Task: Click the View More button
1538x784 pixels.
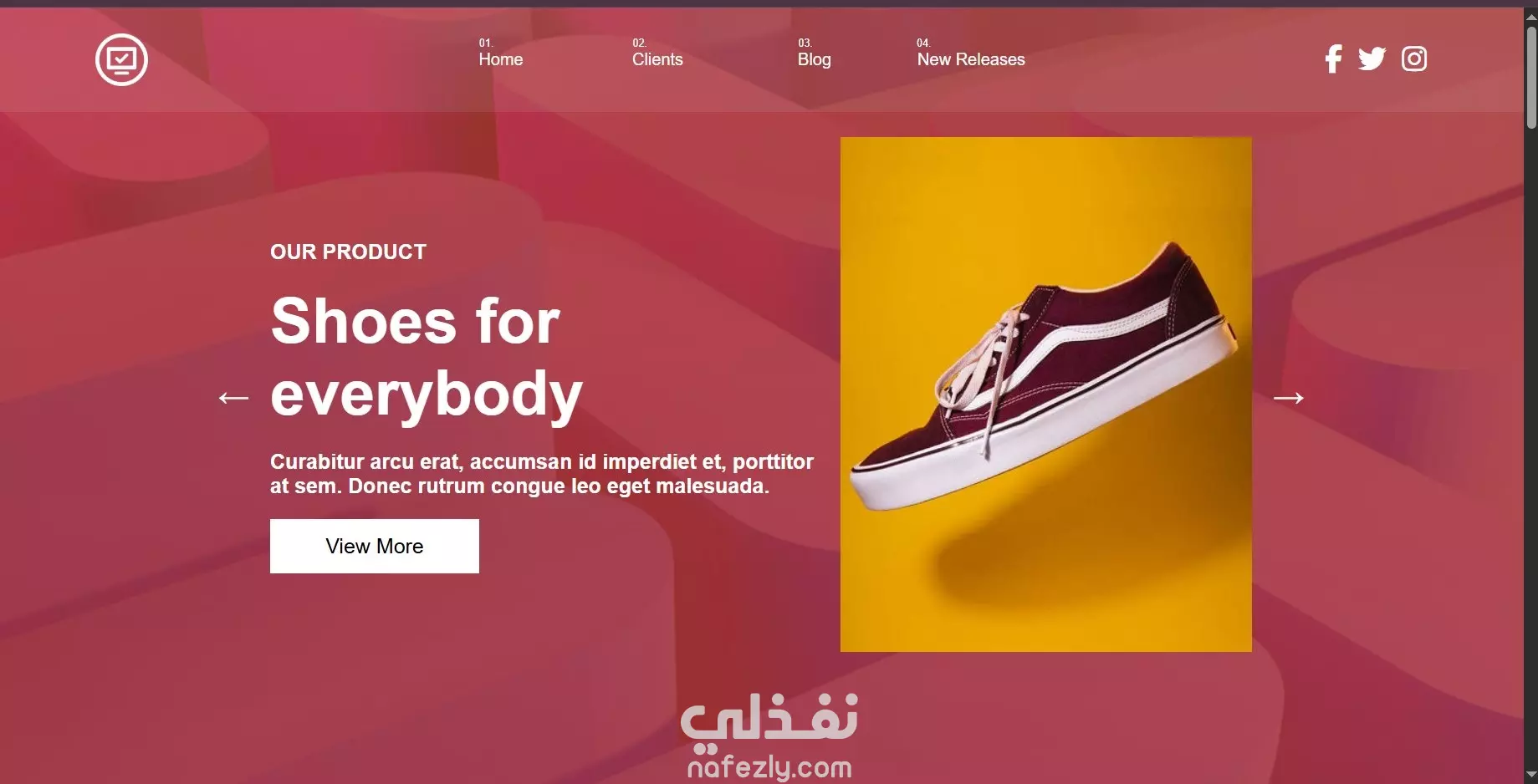Action: (375, 546)
